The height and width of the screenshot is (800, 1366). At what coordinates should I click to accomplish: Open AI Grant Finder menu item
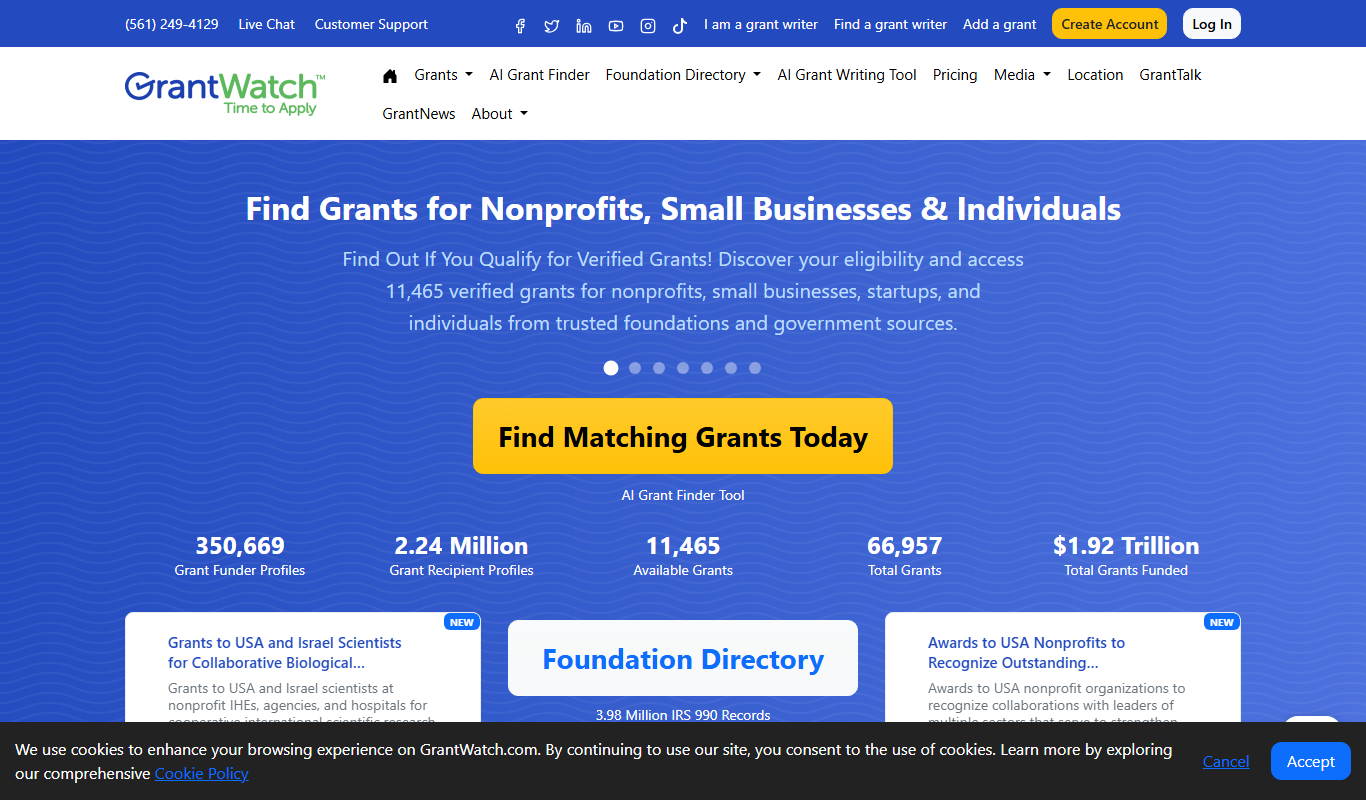coord(539,75)
